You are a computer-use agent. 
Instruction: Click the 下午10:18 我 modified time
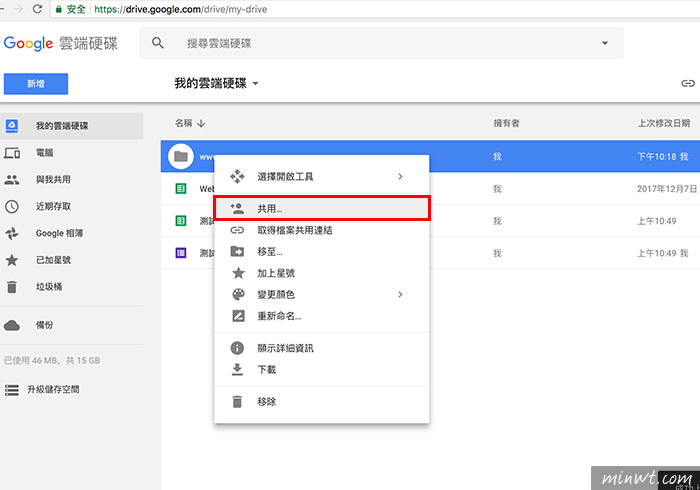coord(662,157)
